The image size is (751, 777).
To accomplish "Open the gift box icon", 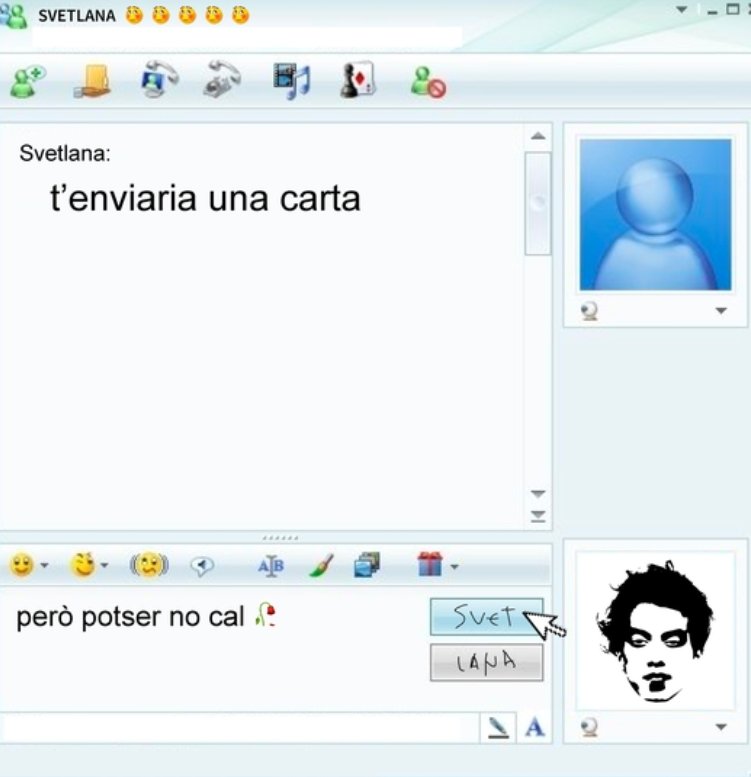I will pyautogui.click(x=429, y=564).
